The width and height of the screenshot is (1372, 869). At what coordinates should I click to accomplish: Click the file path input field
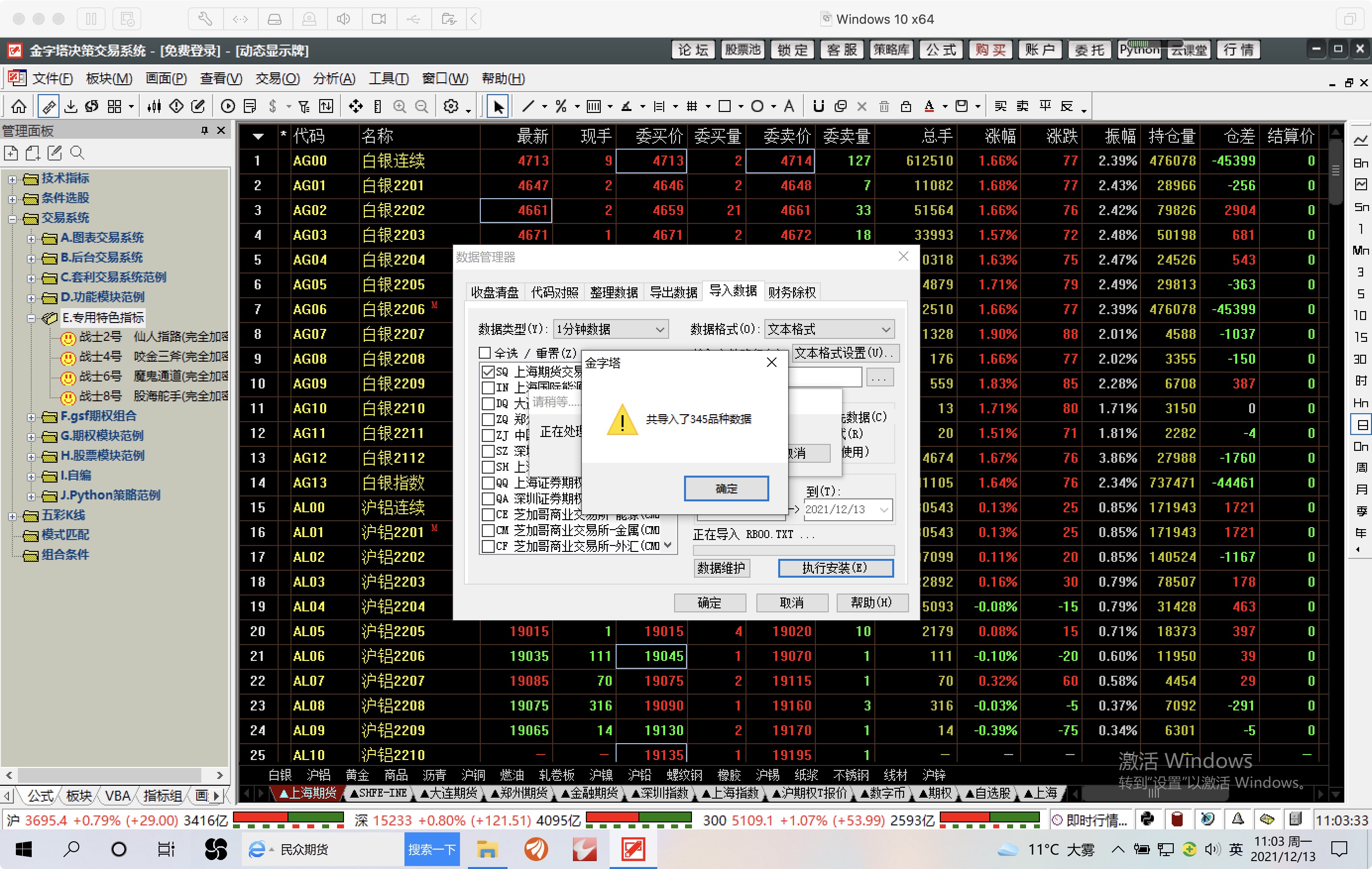click(x=824, y=377)
